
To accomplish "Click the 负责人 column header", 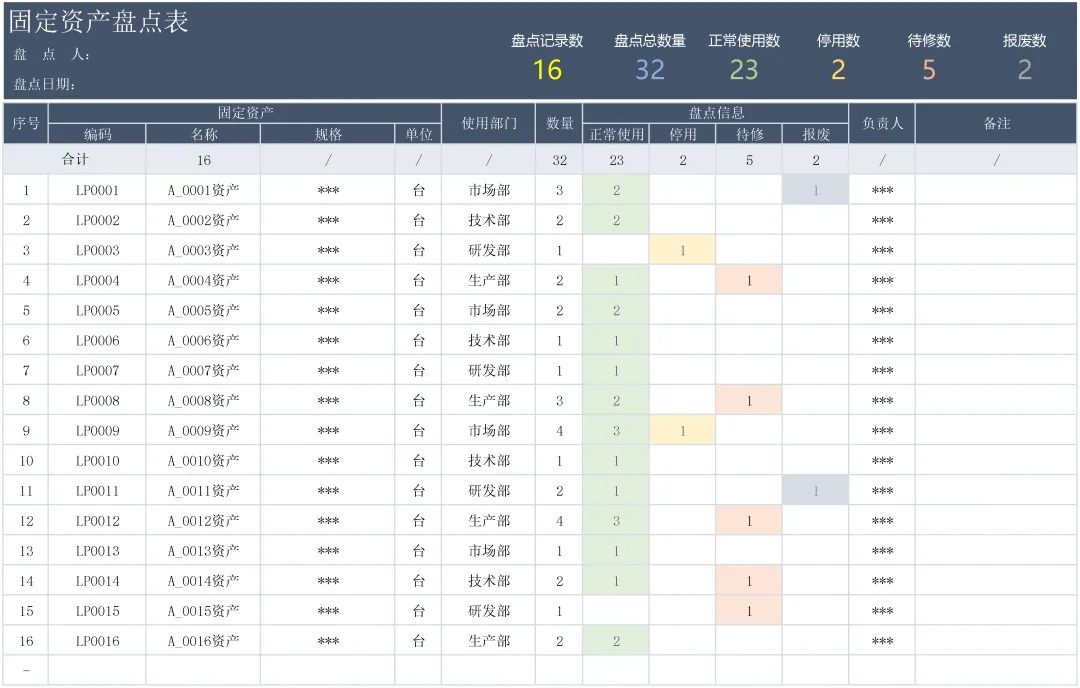I will click(882, 123).
